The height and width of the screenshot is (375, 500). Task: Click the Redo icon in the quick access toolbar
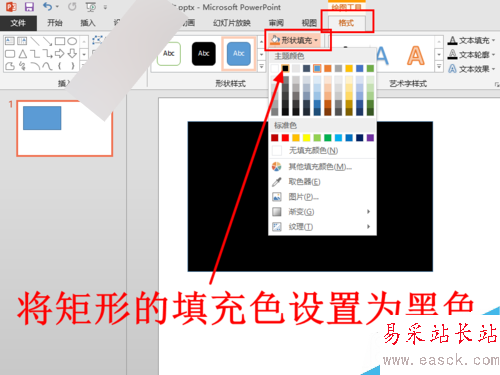(72, 6)
